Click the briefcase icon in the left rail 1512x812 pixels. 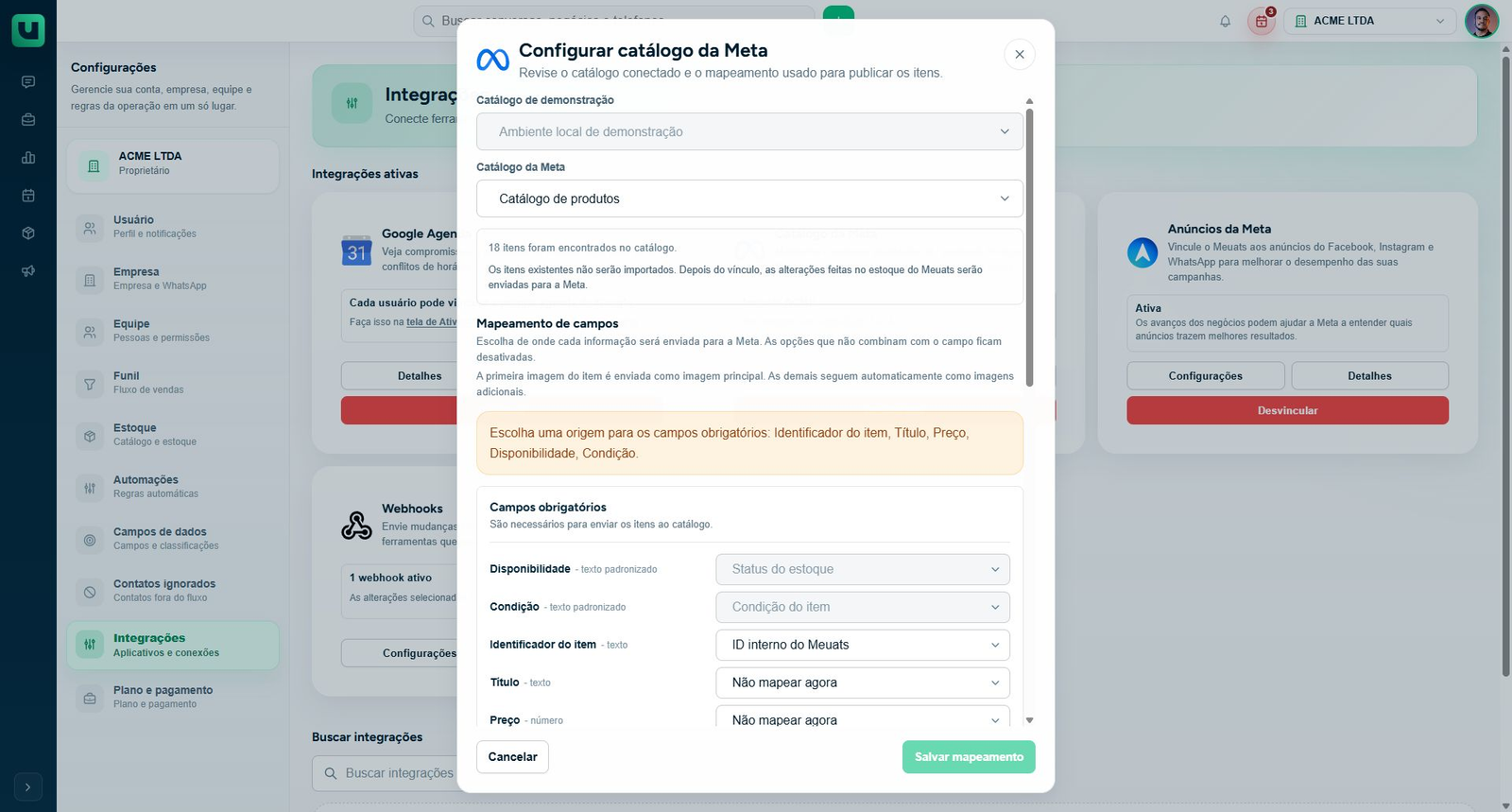coord(28,120)
